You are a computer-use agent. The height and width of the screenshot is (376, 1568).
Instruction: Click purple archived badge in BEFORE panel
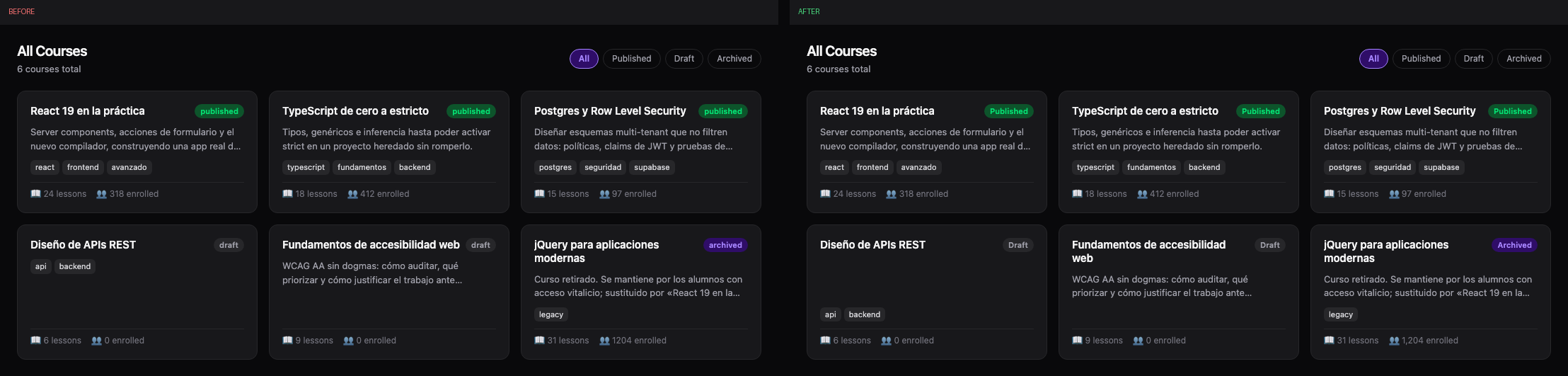725,245
